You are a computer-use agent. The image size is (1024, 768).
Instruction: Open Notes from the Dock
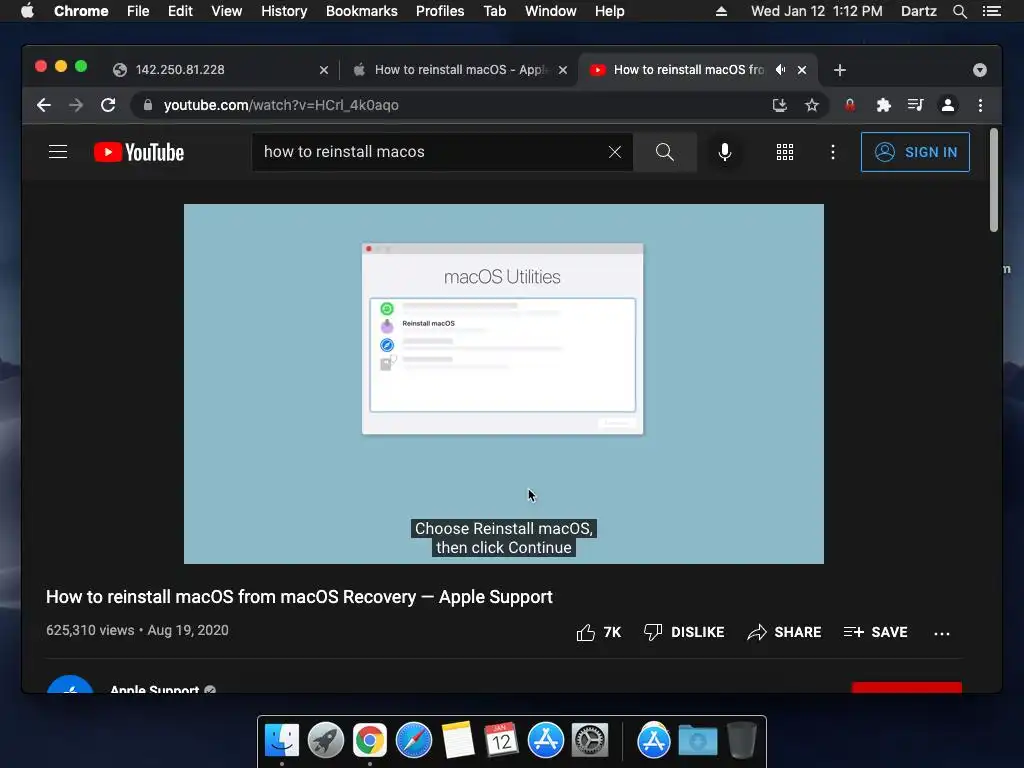pos(458,740)
